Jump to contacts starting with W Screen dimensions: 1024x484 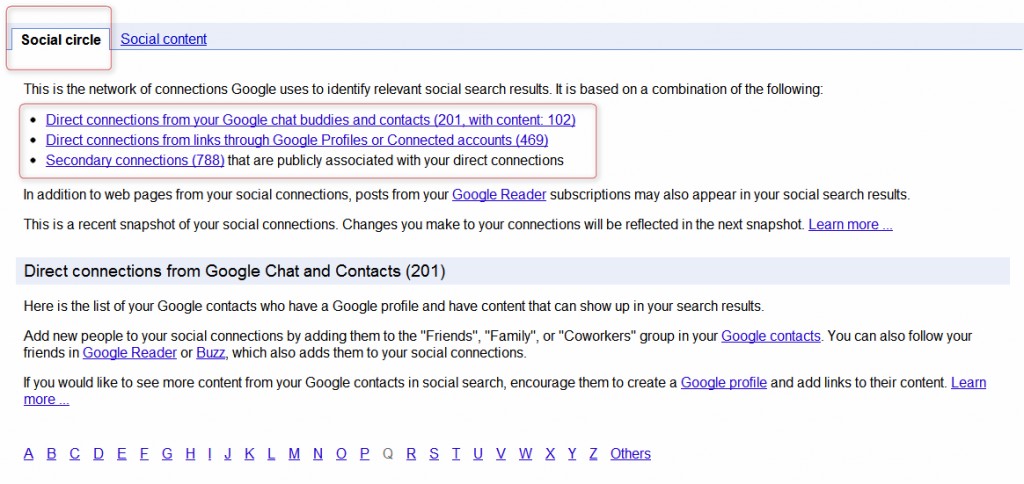526,454
